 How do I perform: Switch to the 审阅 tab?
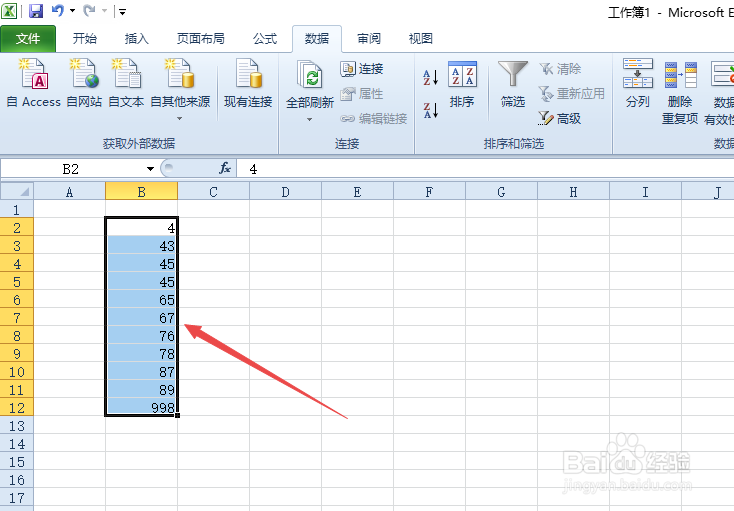click(369, 39)
